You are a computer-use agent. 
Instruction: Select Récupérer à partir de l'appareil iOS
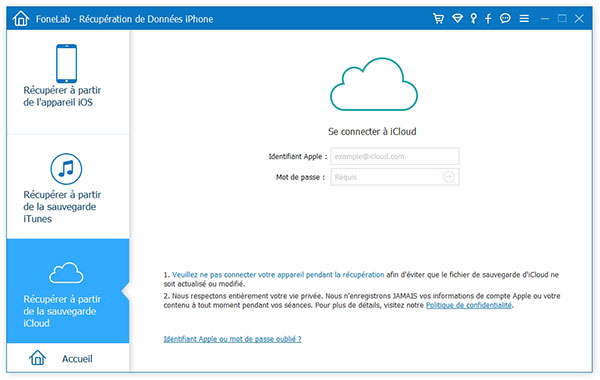tap(68, 82)
